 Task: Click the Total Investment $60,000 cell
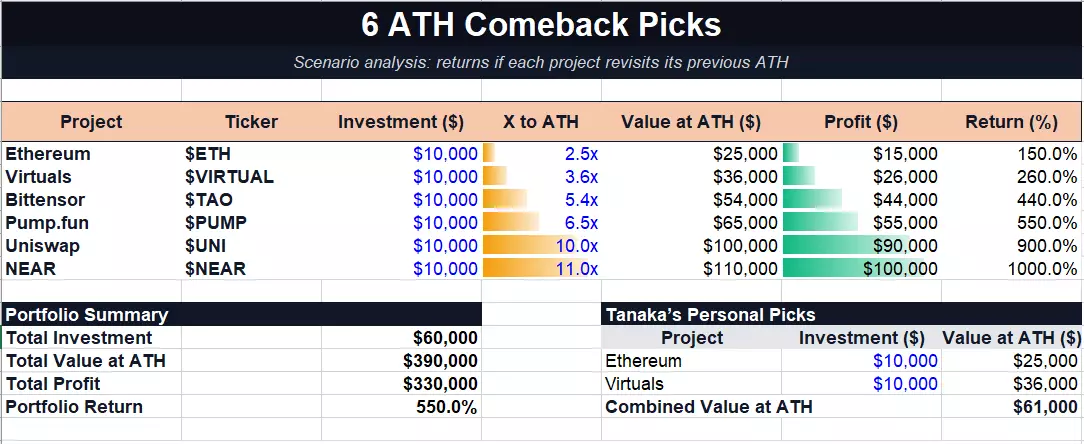[x=401, y=337]
